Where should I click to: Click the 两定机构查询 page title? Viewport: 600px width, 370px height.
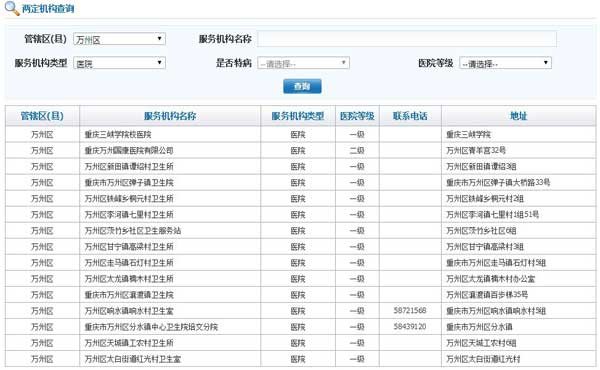[x=48, y=8]
